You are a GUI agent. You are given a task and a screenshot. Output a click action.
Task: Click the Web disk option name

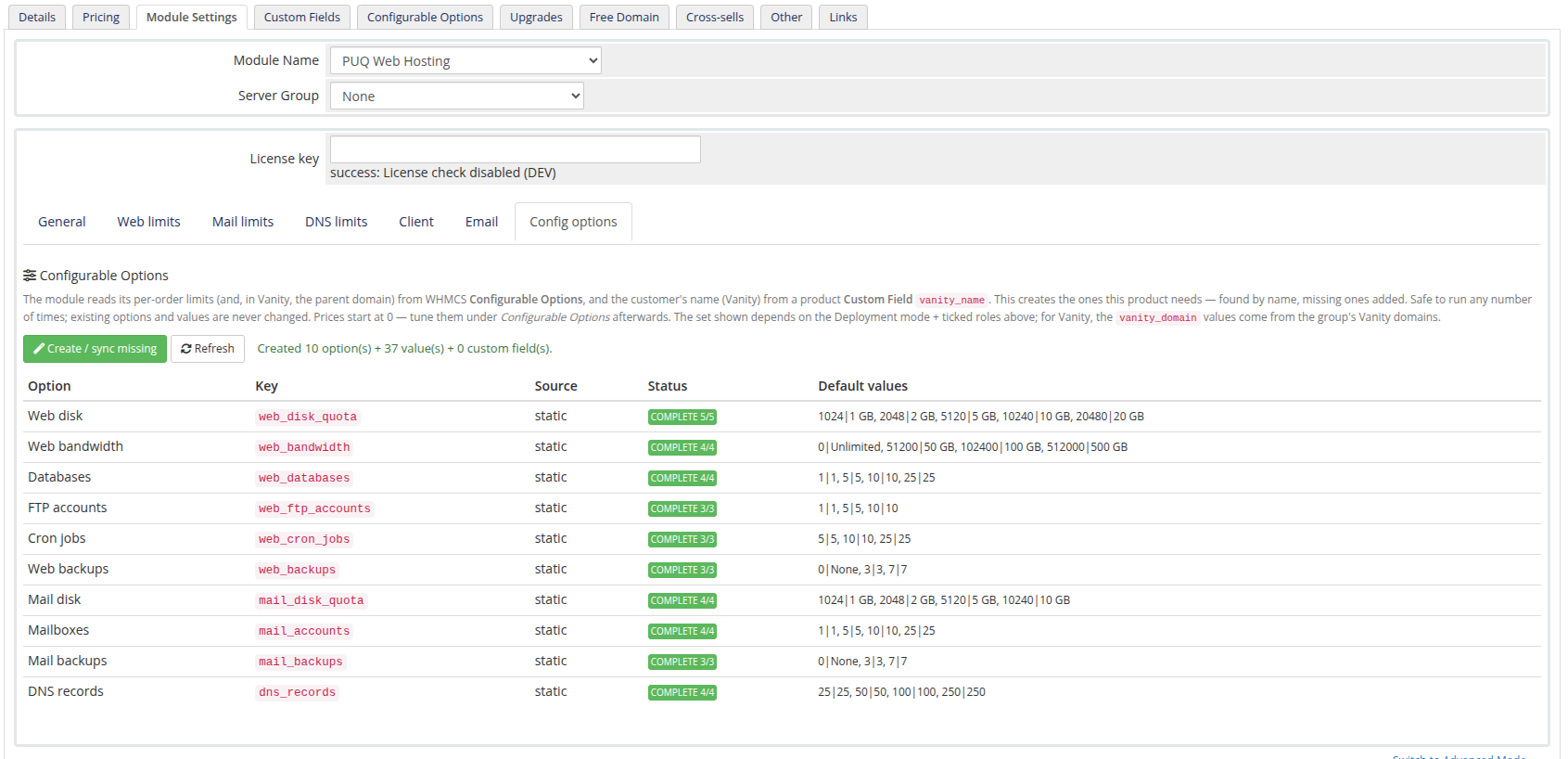(56, 417)
